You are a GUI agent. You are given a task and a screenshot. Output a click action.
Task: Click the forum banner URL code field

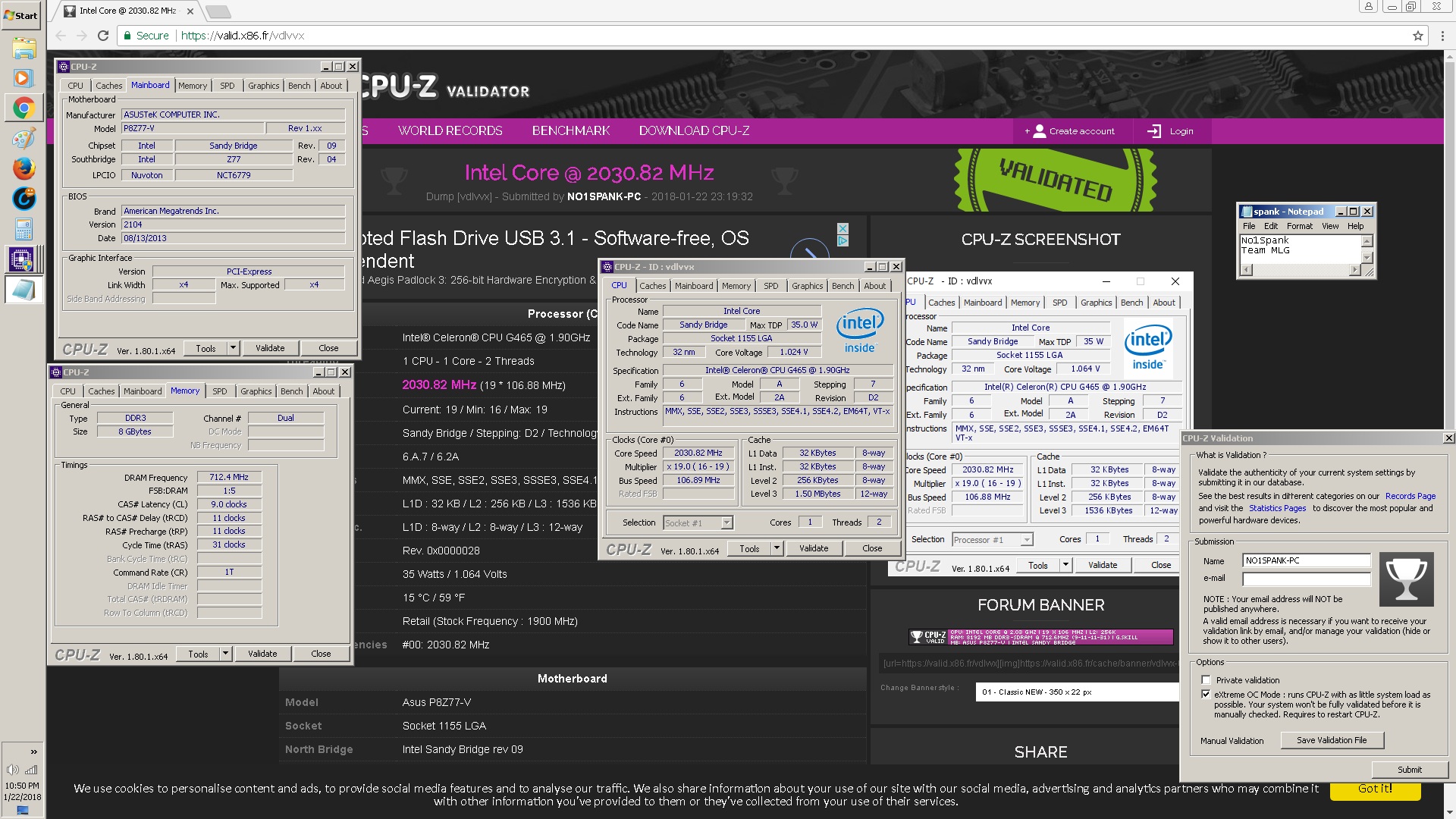pos(1029,664)
